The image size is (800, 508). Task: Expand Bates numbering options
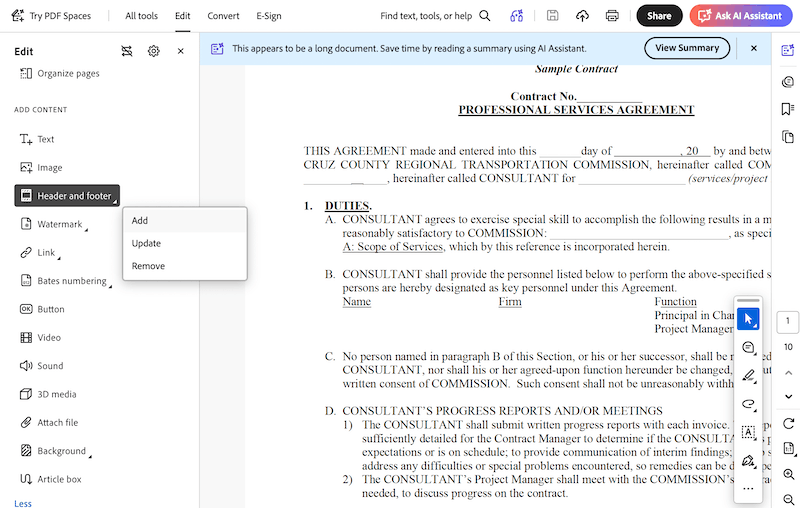coord(65,281)
